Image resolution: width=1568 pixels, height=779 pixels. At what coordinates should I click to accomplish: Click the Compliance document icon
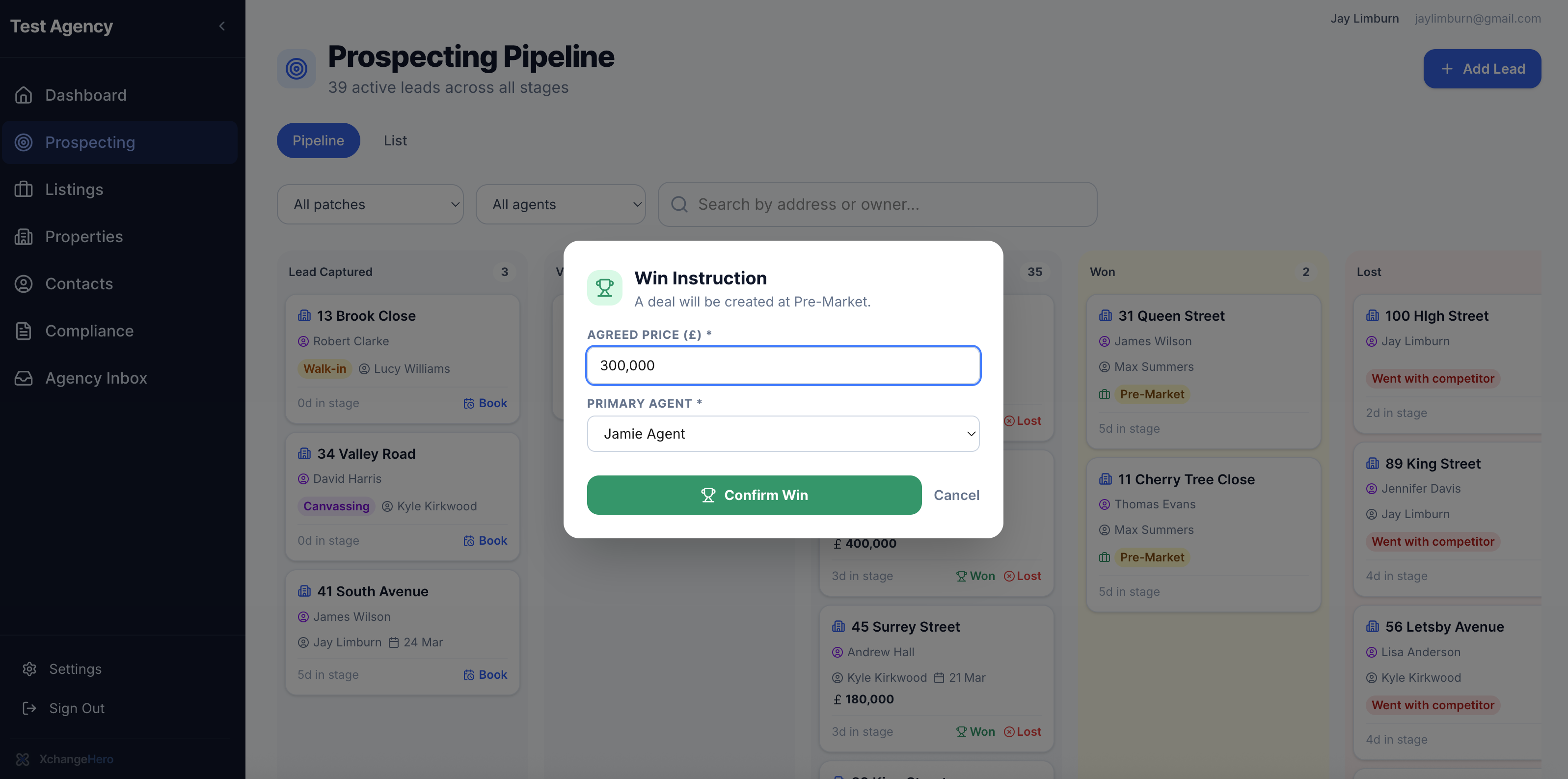coord(23,331)
